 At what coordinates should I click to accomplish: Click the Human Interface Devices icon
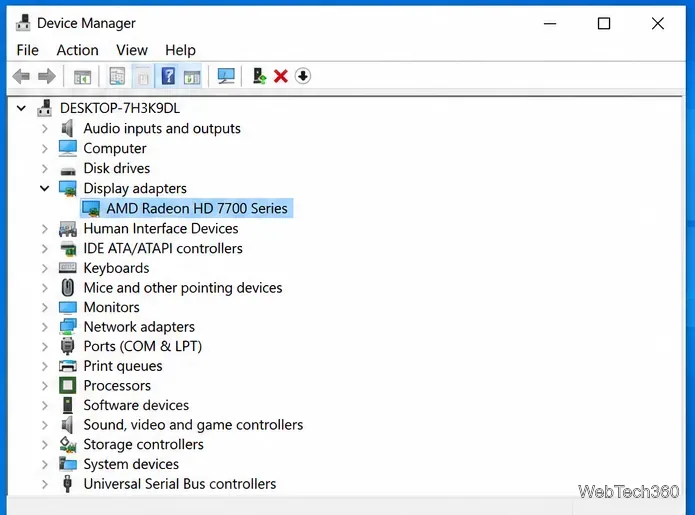click(68, 229)
